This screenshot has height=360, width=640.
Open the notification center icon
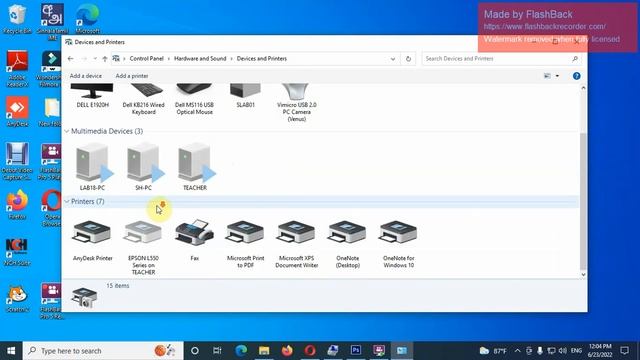pos(624,351)
